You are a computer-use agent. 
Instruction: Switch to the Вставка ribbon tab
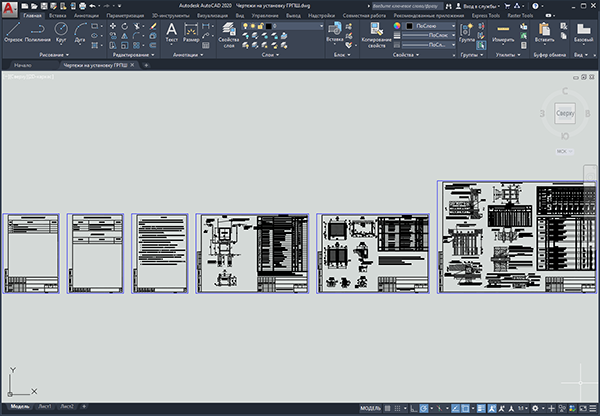point(57,16)
